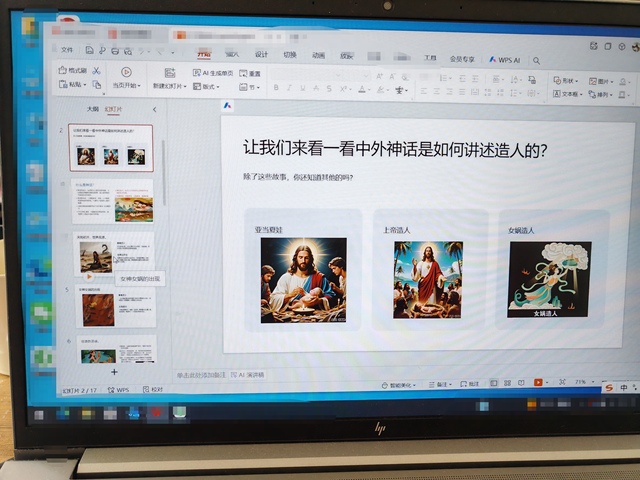Click the floating WPS AI icon above slide
The width and height of the screenshot is (640, 480).
227,104
